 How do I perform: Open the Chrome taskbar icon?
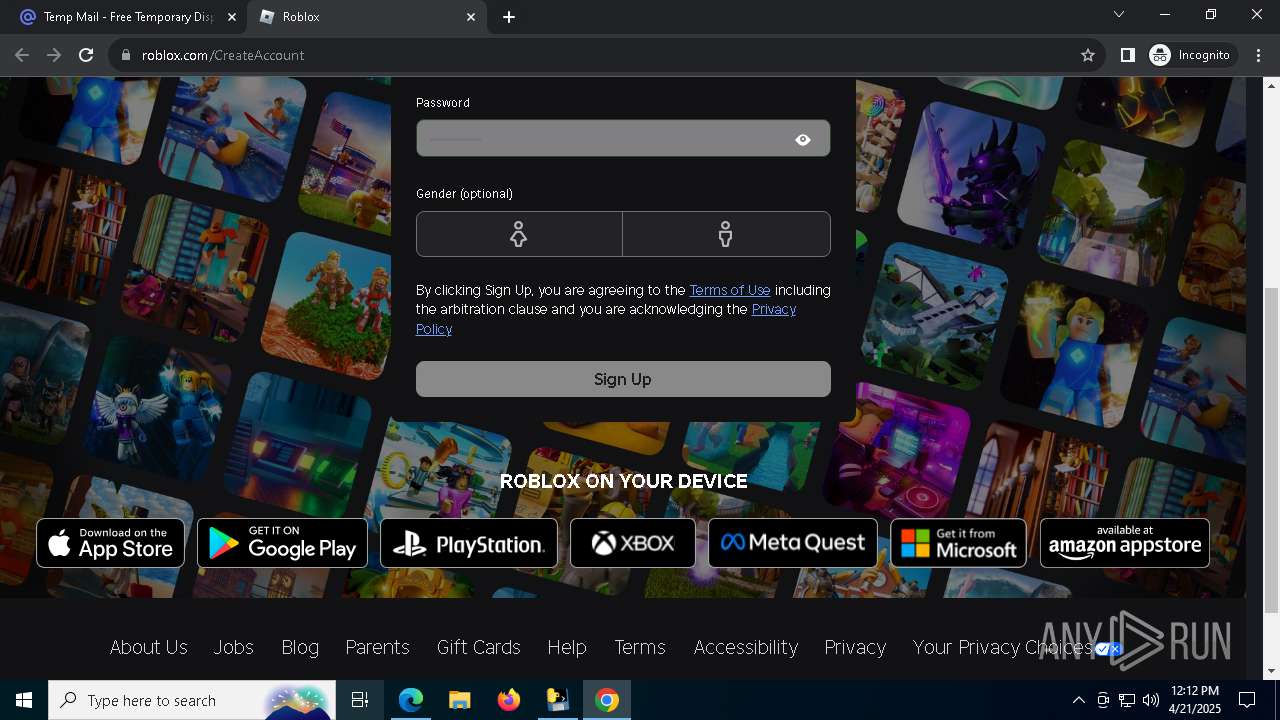(x=607, y=700)
